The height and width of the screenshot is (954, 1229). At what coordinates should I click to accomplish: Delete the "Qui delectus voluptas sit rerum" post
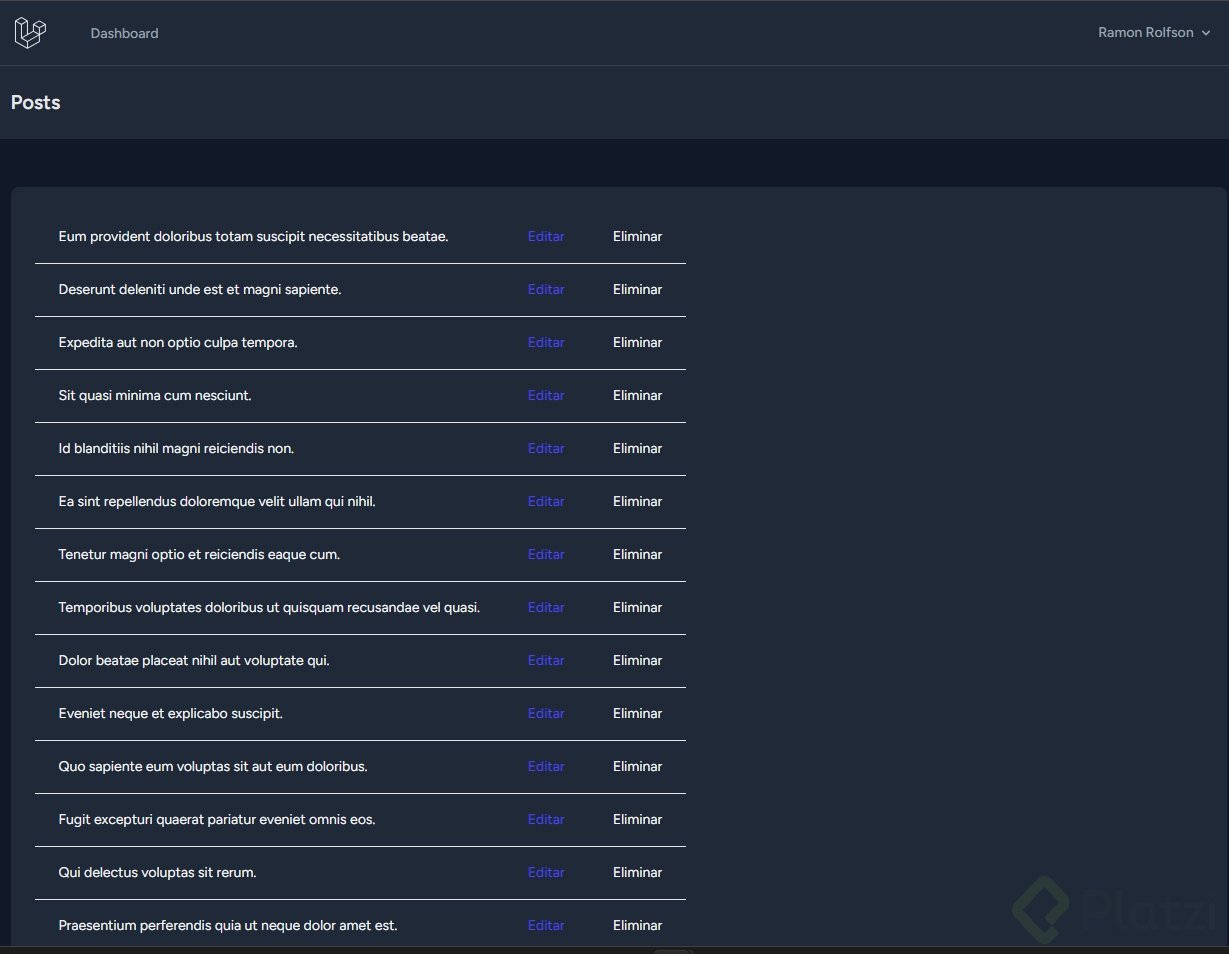tap(637, 873)
